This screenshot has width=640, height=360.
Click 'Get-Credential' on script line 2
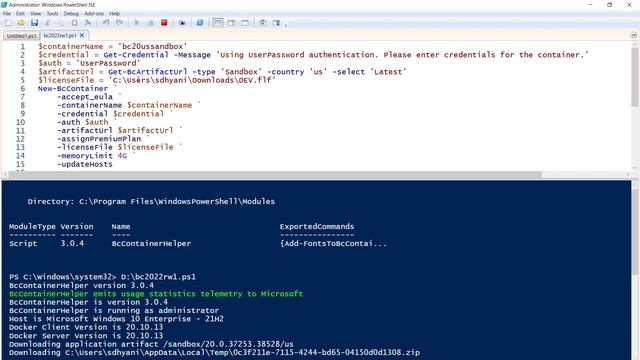(136, 55)
